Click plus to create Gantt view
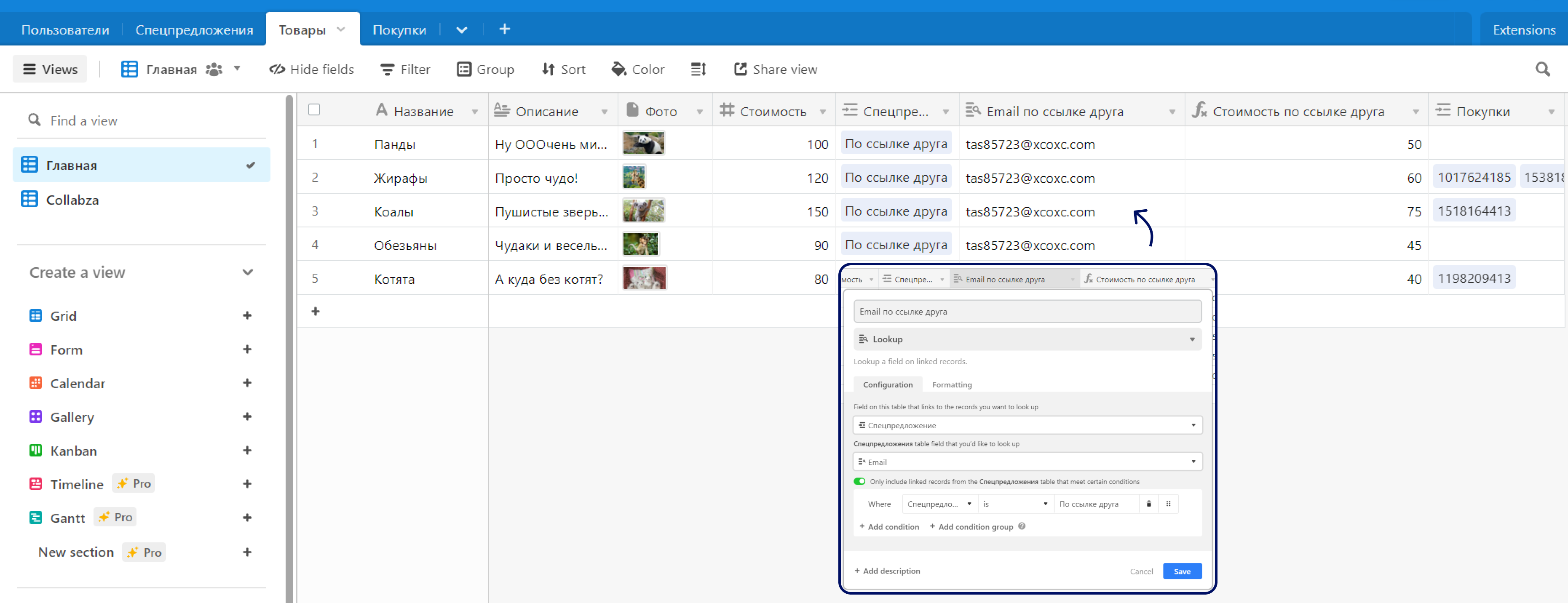This screenshot has width=1568, height=603. click(247, 518)
